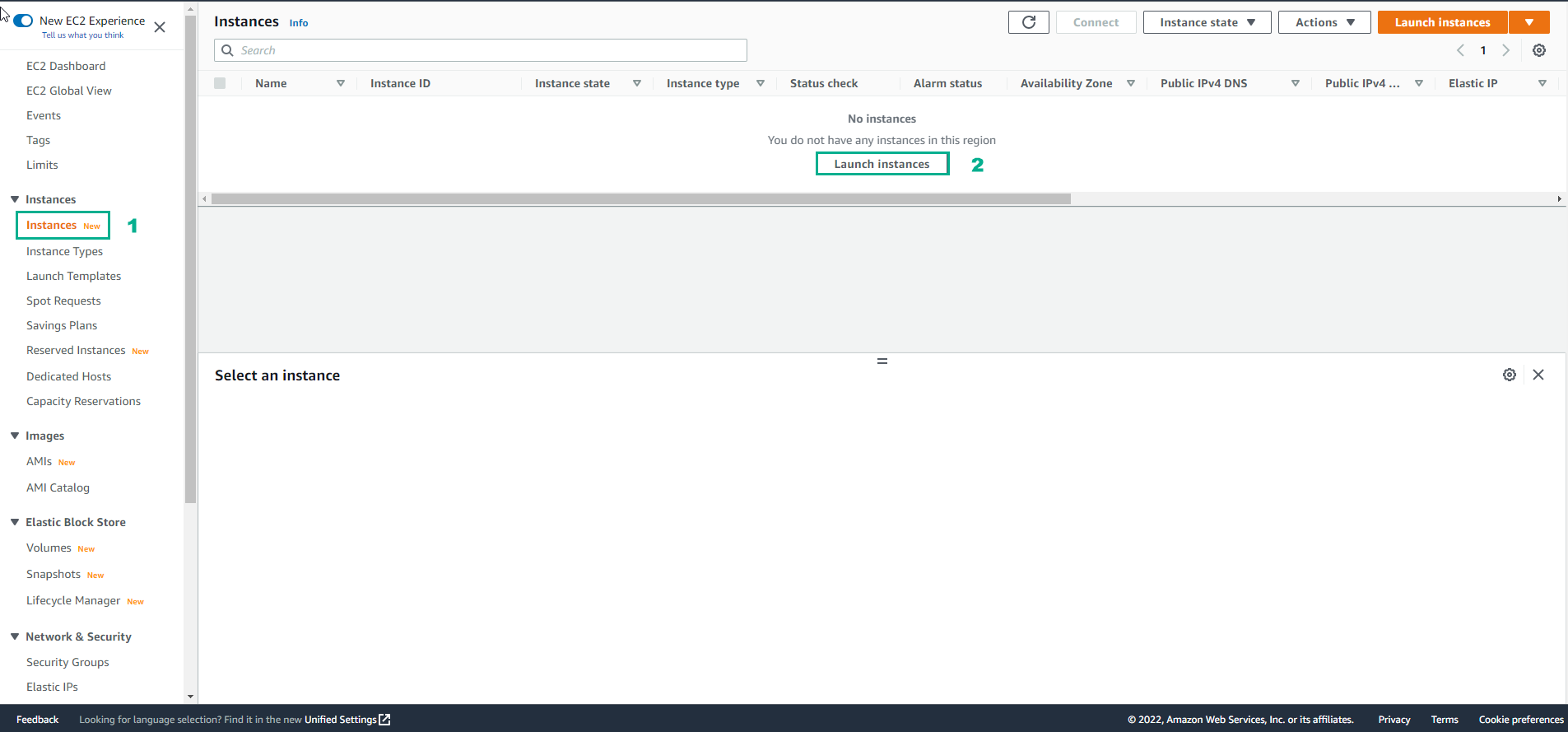Close the Select an instance pane
Viewport: 1568px width, 732px height.
point(1538,375)
